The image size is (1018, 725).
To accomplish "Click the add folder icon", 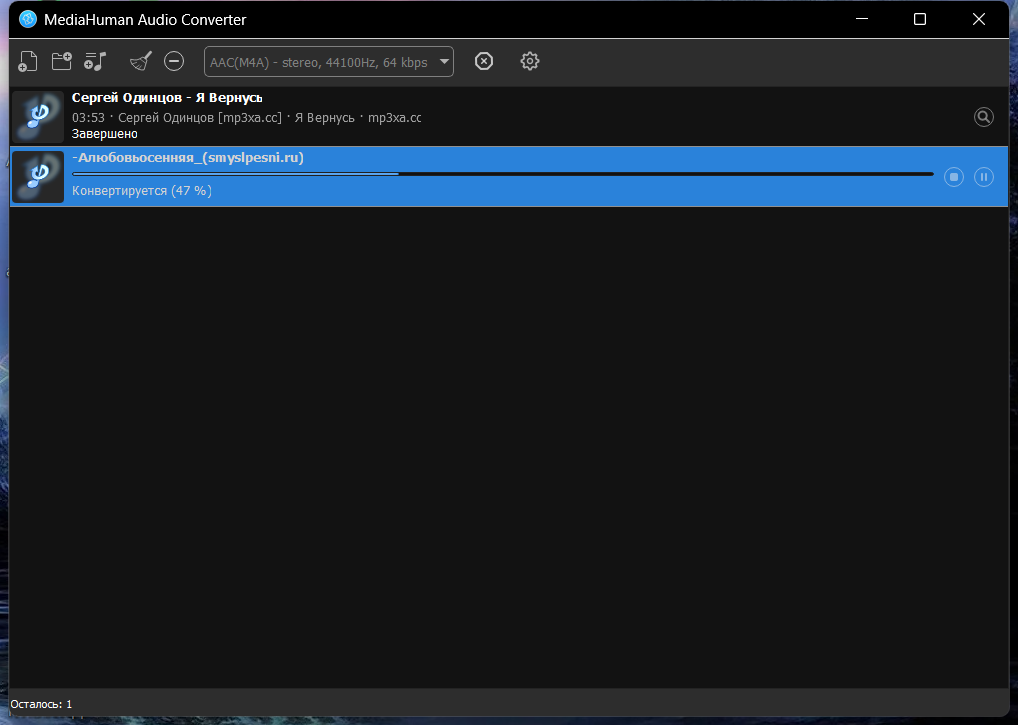I will pyautogui.click(x=62, y=62).
